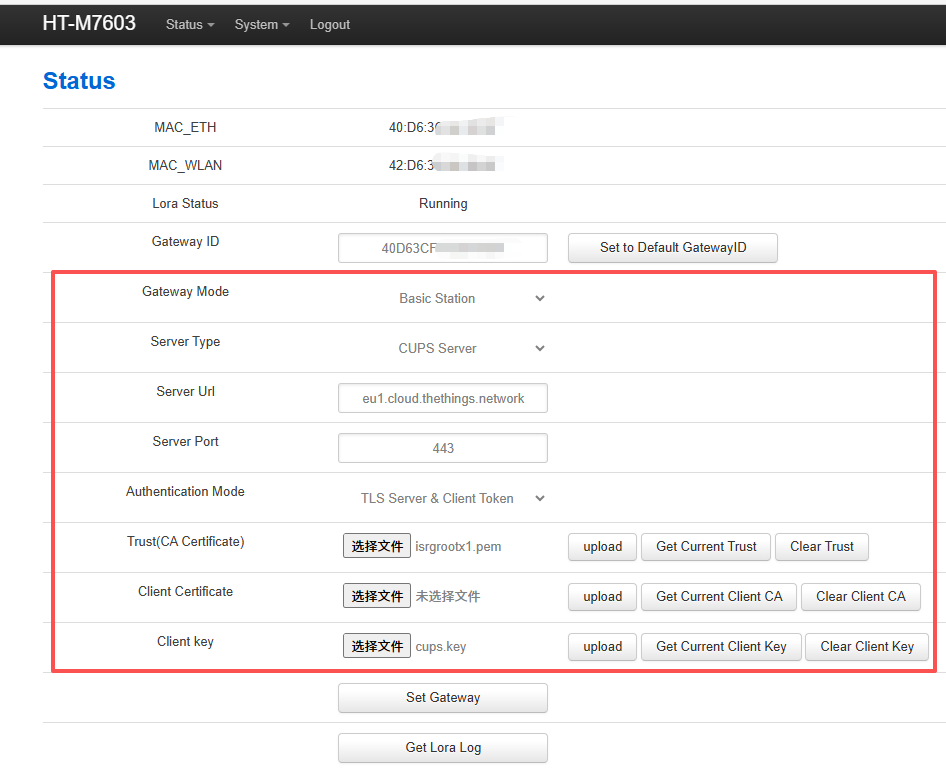Click Get Current Client Key button
The height and width of the screenshot is (779, 946).
[721, 647]
